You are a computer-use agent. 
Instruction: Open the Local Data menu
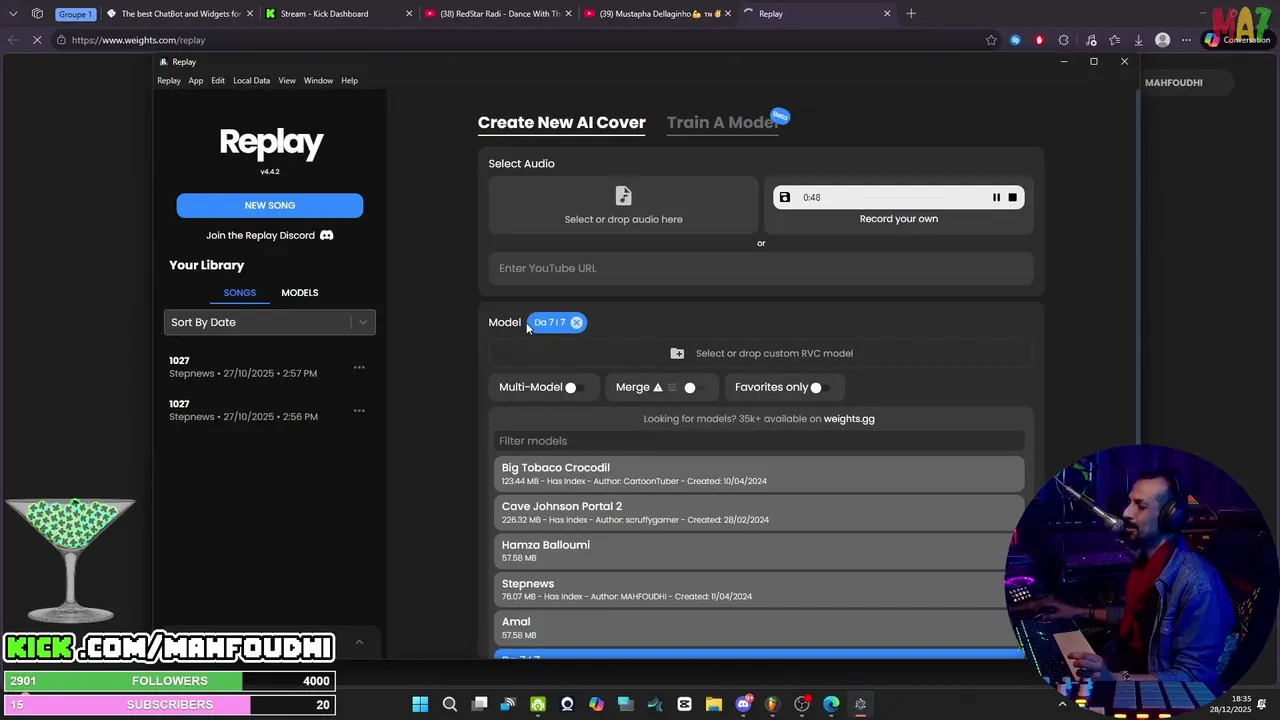click(x=251, y=80)
